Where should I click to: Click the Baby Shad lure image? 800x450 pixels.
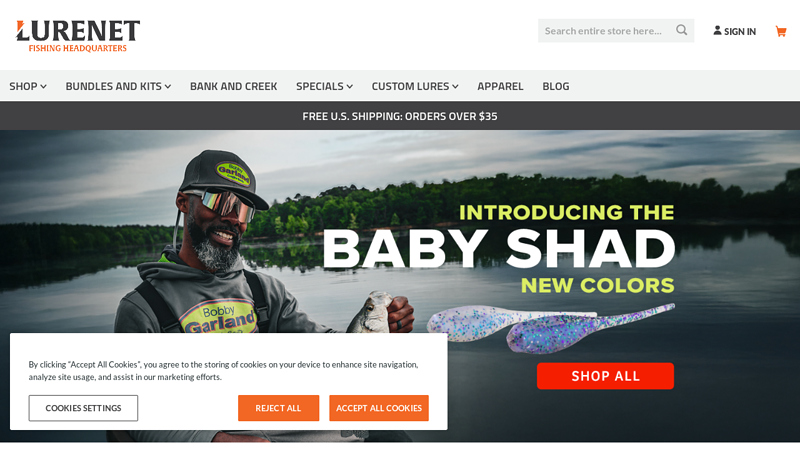coord(551,328)
